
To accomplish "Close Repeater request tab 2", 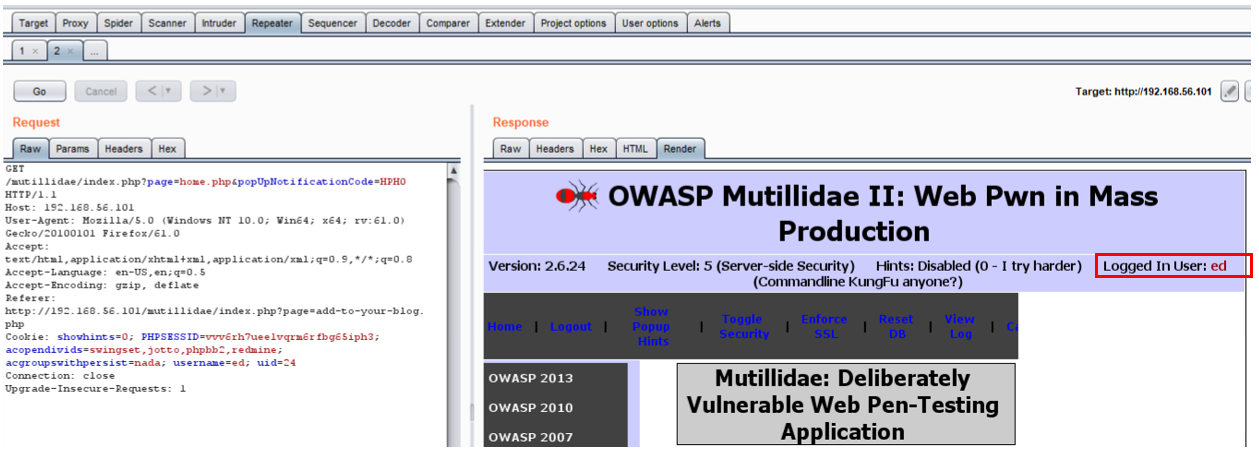I will click(70, 50).
